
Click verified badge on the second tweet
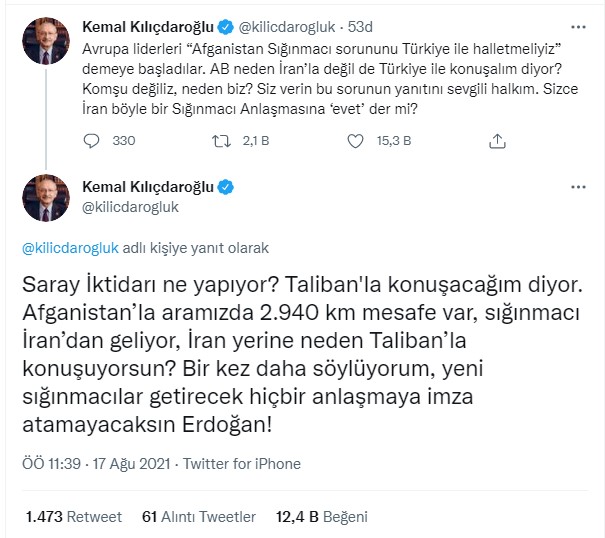227,187
